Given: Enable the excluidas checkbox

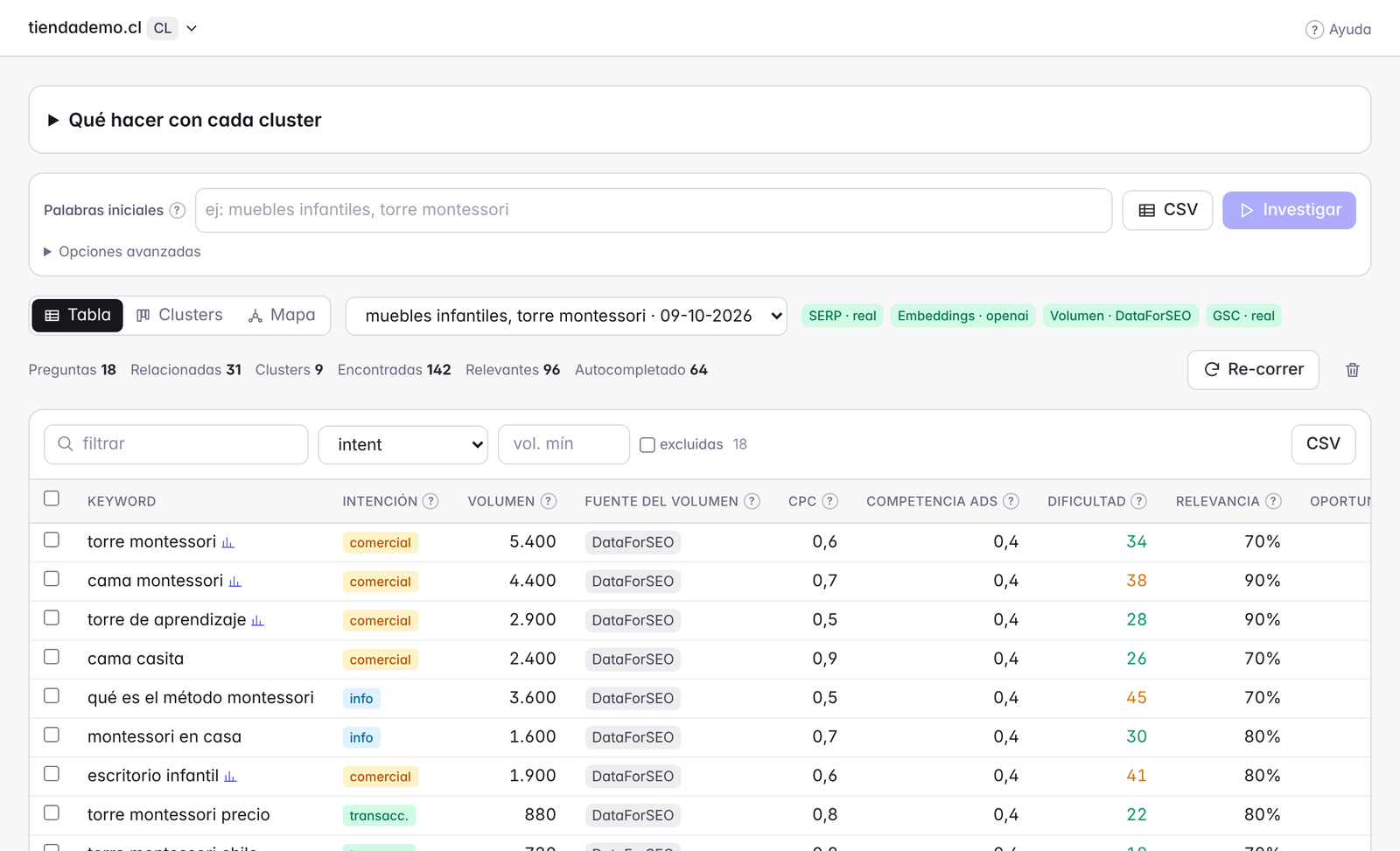Looking at the screenshot, I should 647,445.
